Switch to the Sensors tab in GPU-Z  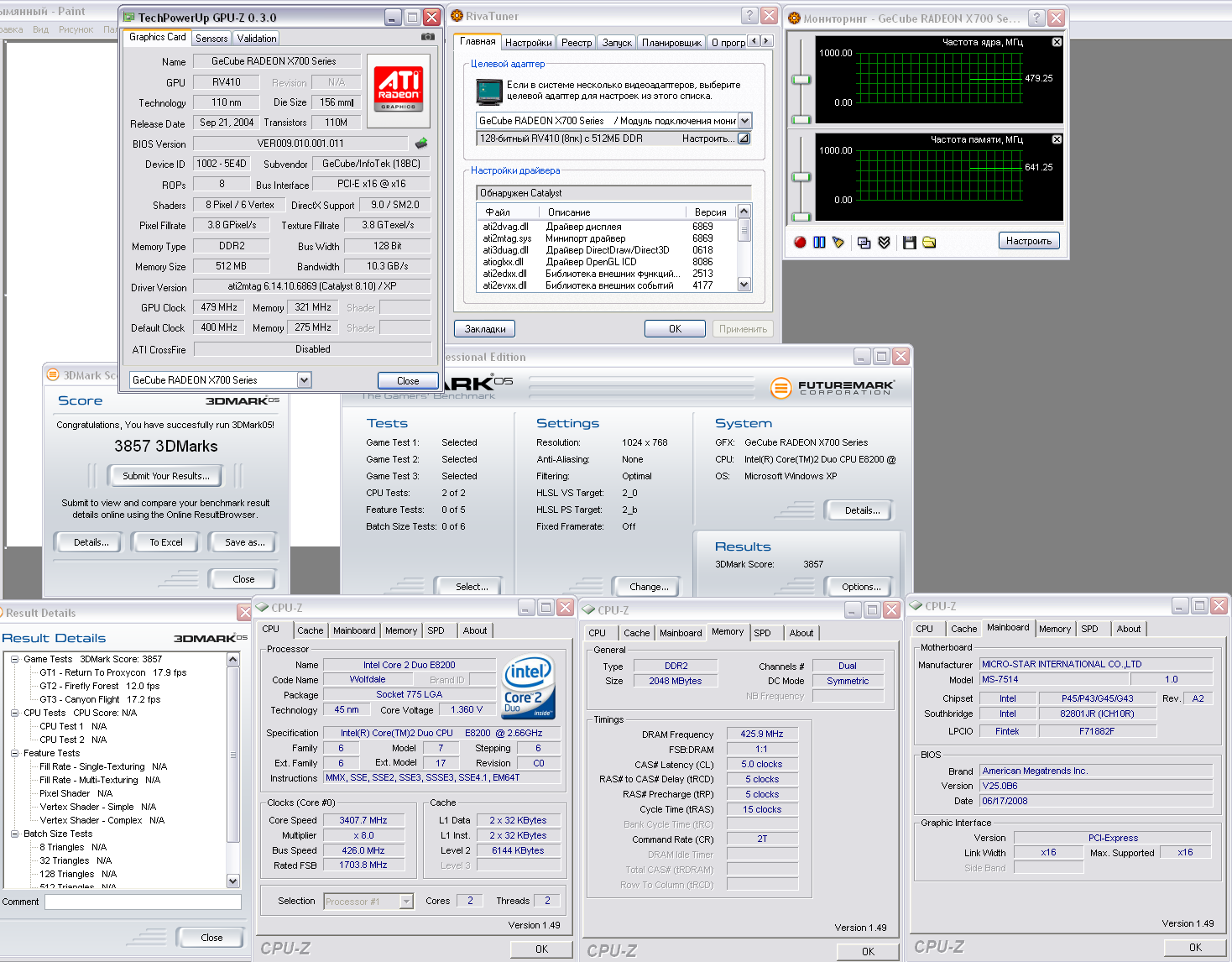coord(211,39)
